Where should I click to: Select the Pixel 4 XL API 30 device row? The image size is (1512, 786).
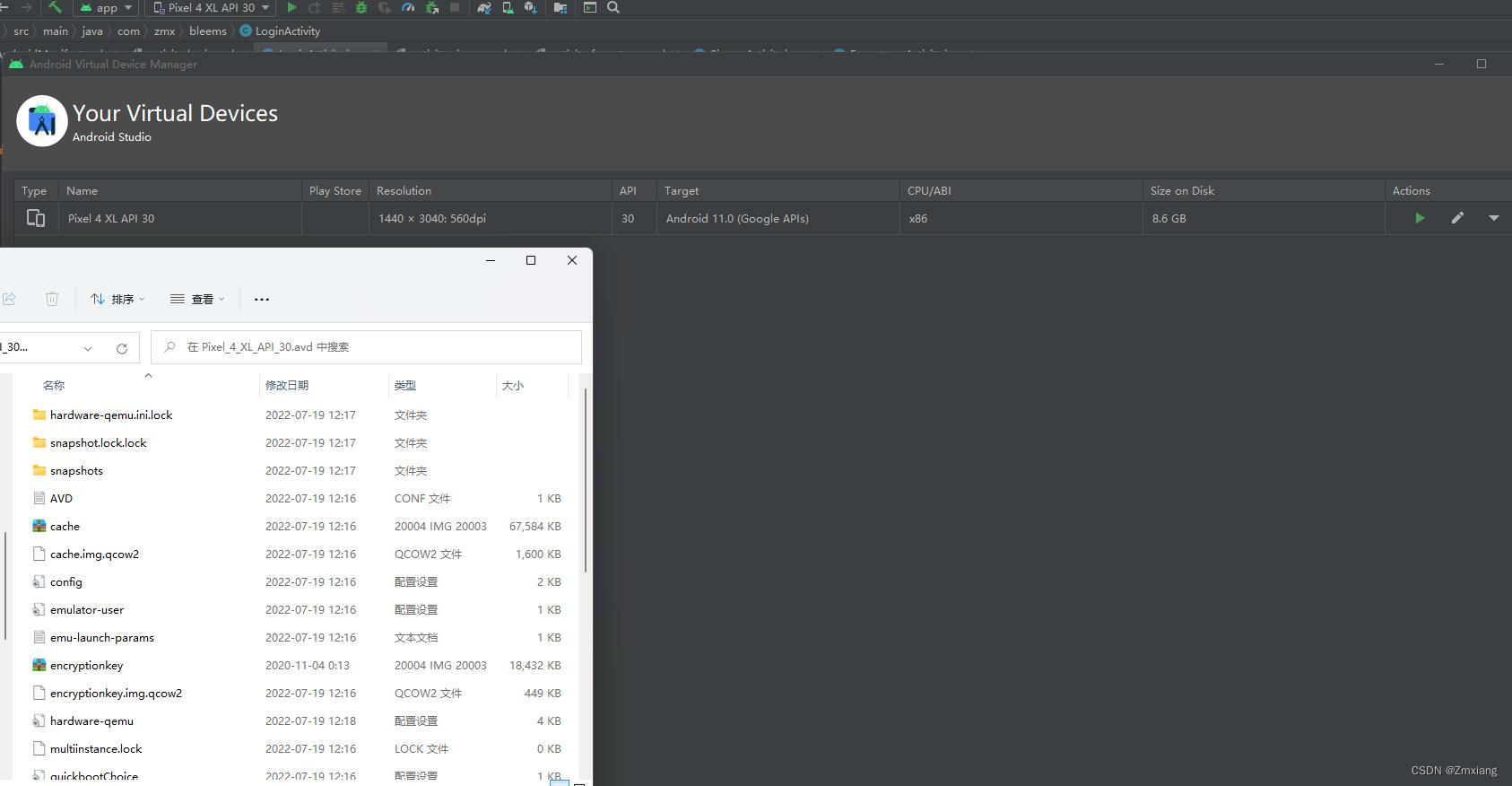762,218
